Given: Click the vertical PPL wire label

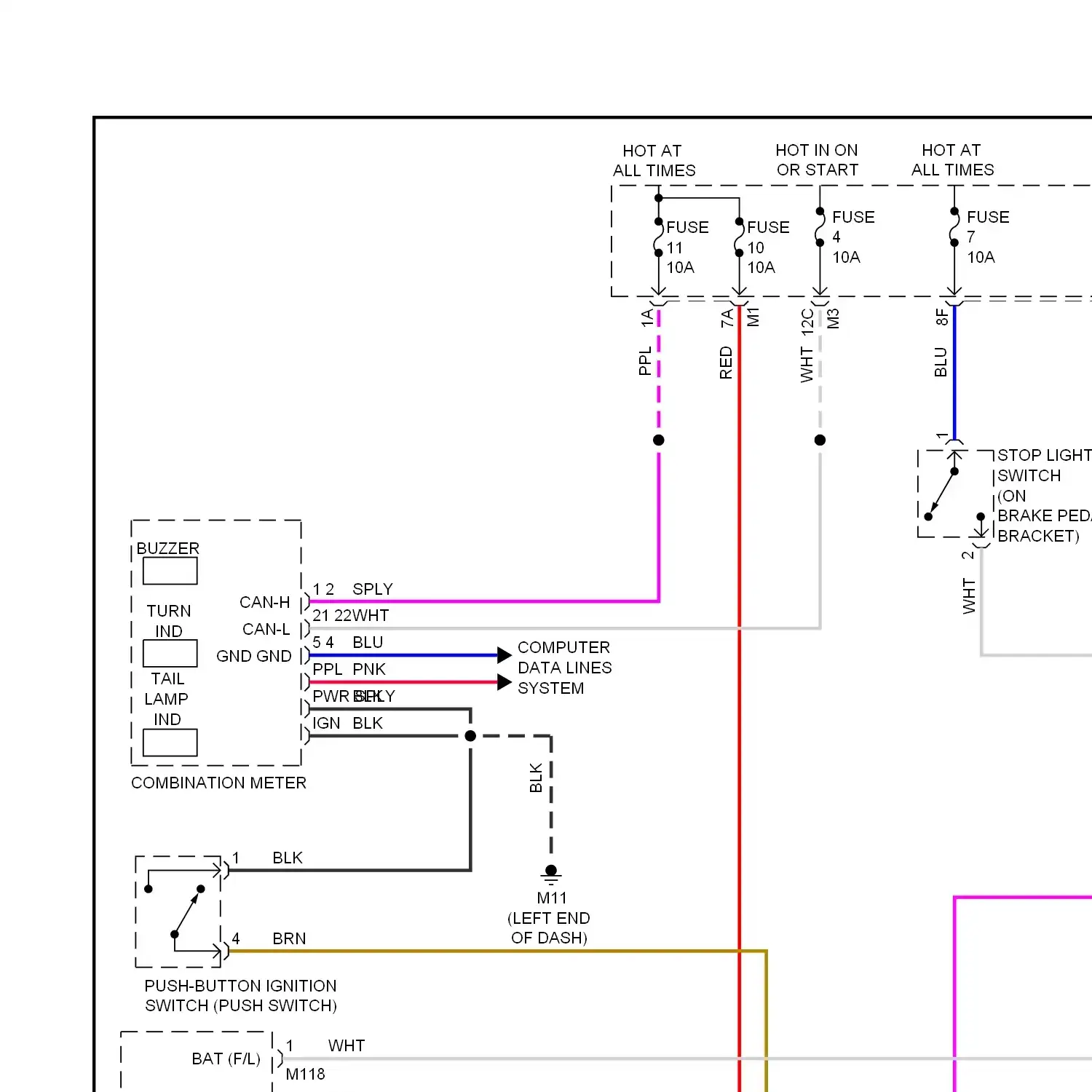Looking at the screenshot, I should coord(645,362).
